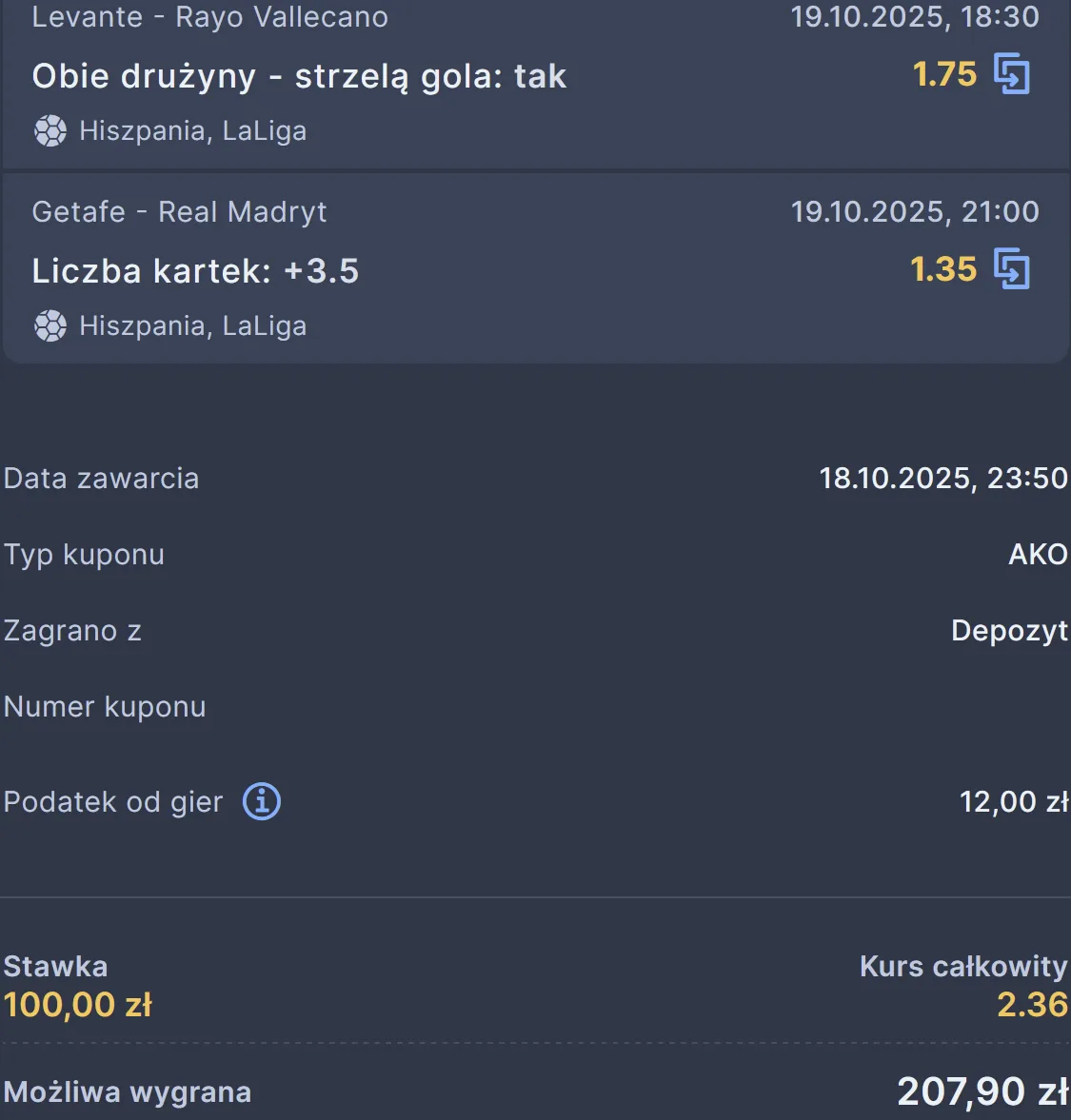
Task: Open the Levante - Rayo Vallecano match
Action: click(209, 17)
